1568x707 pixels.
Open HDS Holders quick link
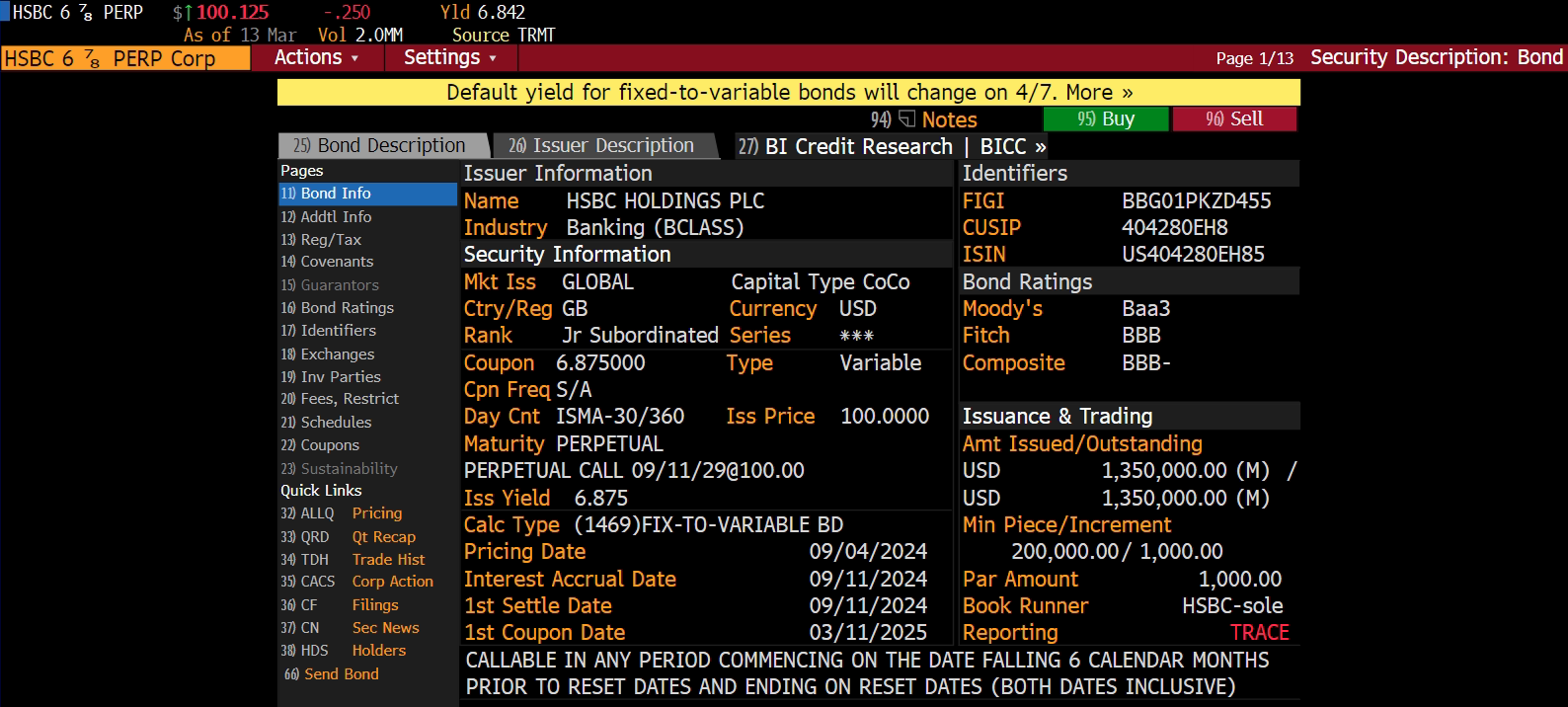pos(344,651)
